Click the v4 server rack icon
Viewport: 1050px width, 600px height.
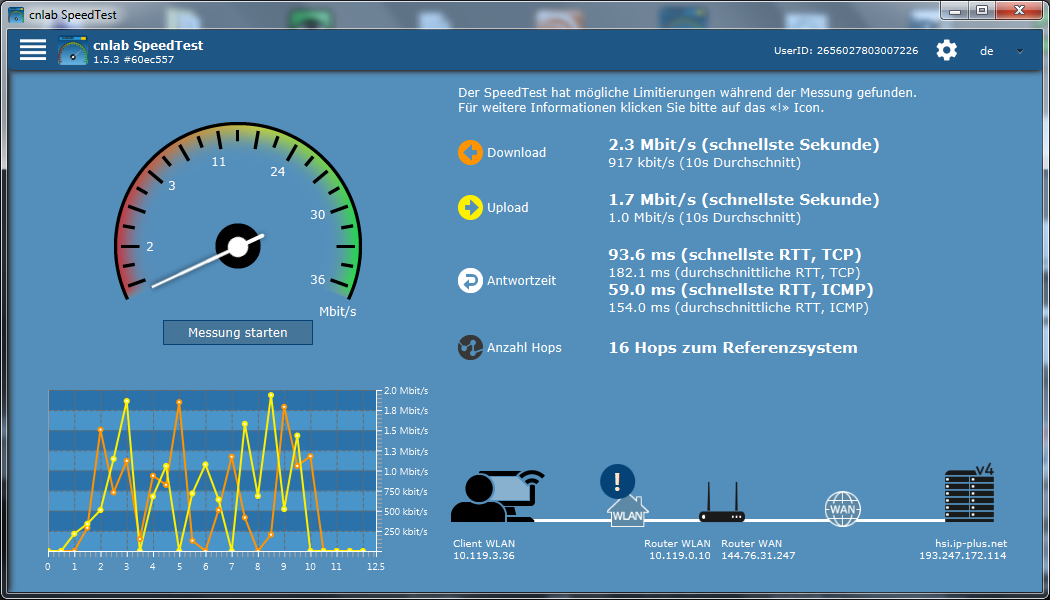[x=969, y=495]
